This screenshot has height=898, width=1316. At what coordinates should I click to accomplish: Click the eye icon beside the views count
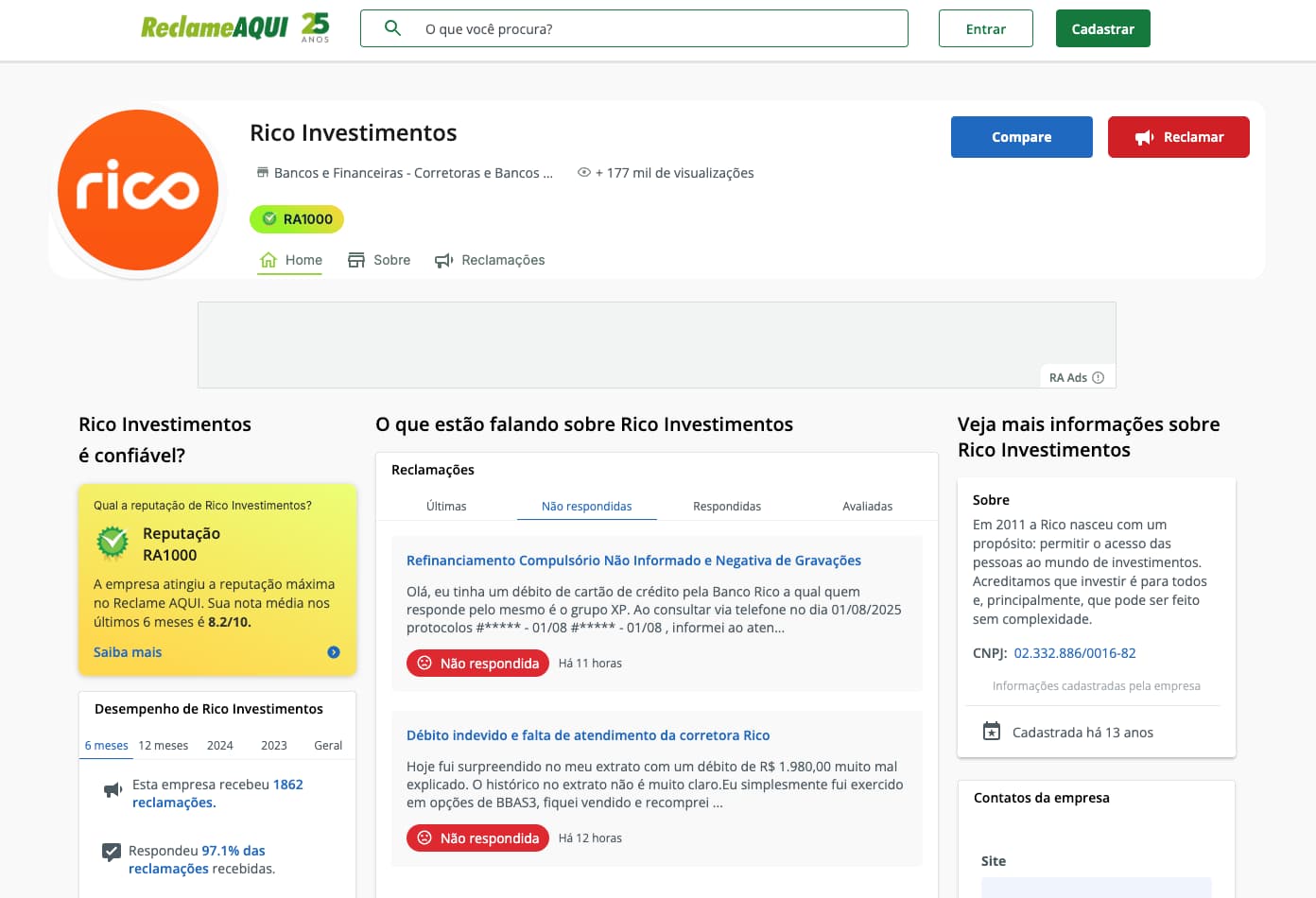point(583,172)
